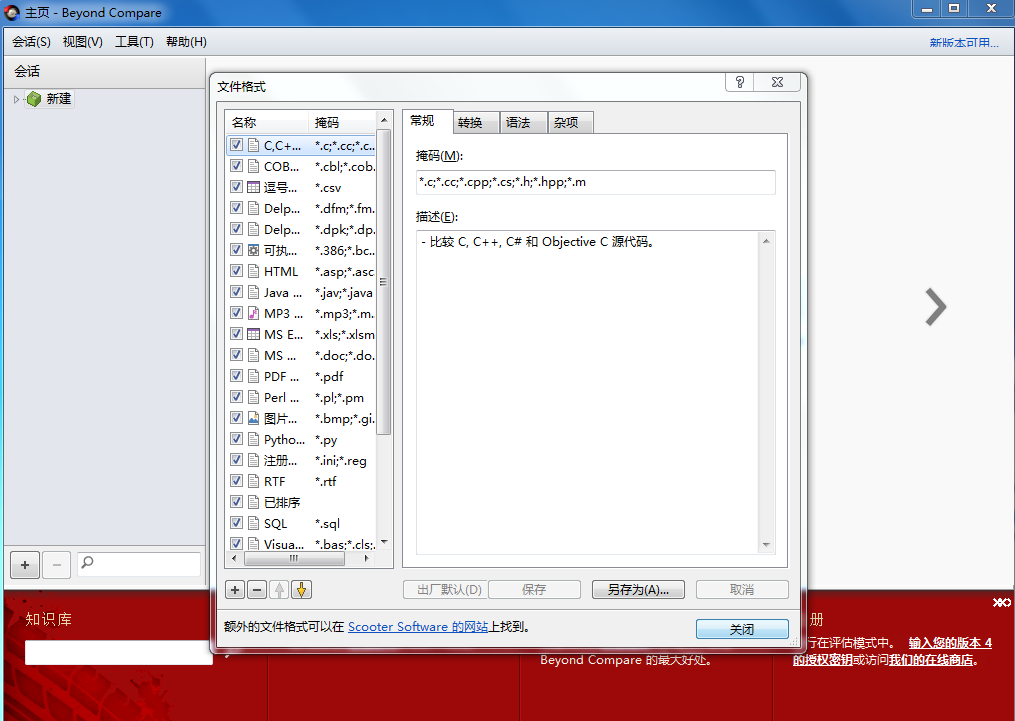Click the MS Excel table icon
The height and width of the screenshot is (721, 1015).
coord(254,334)
